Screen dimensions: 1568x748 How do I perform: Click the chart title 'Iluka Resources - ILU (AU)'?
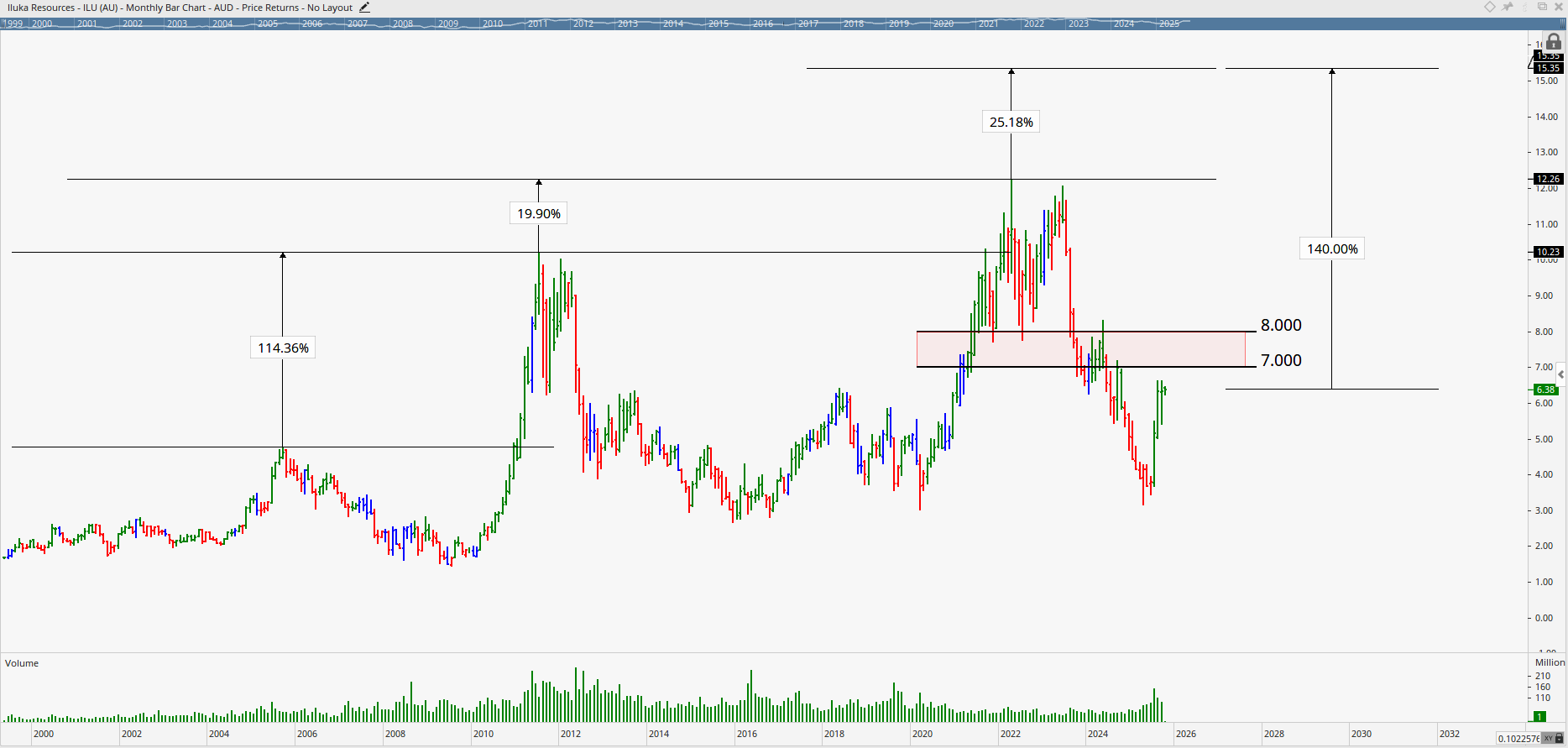pyautogui.click(x=61, y=8)
